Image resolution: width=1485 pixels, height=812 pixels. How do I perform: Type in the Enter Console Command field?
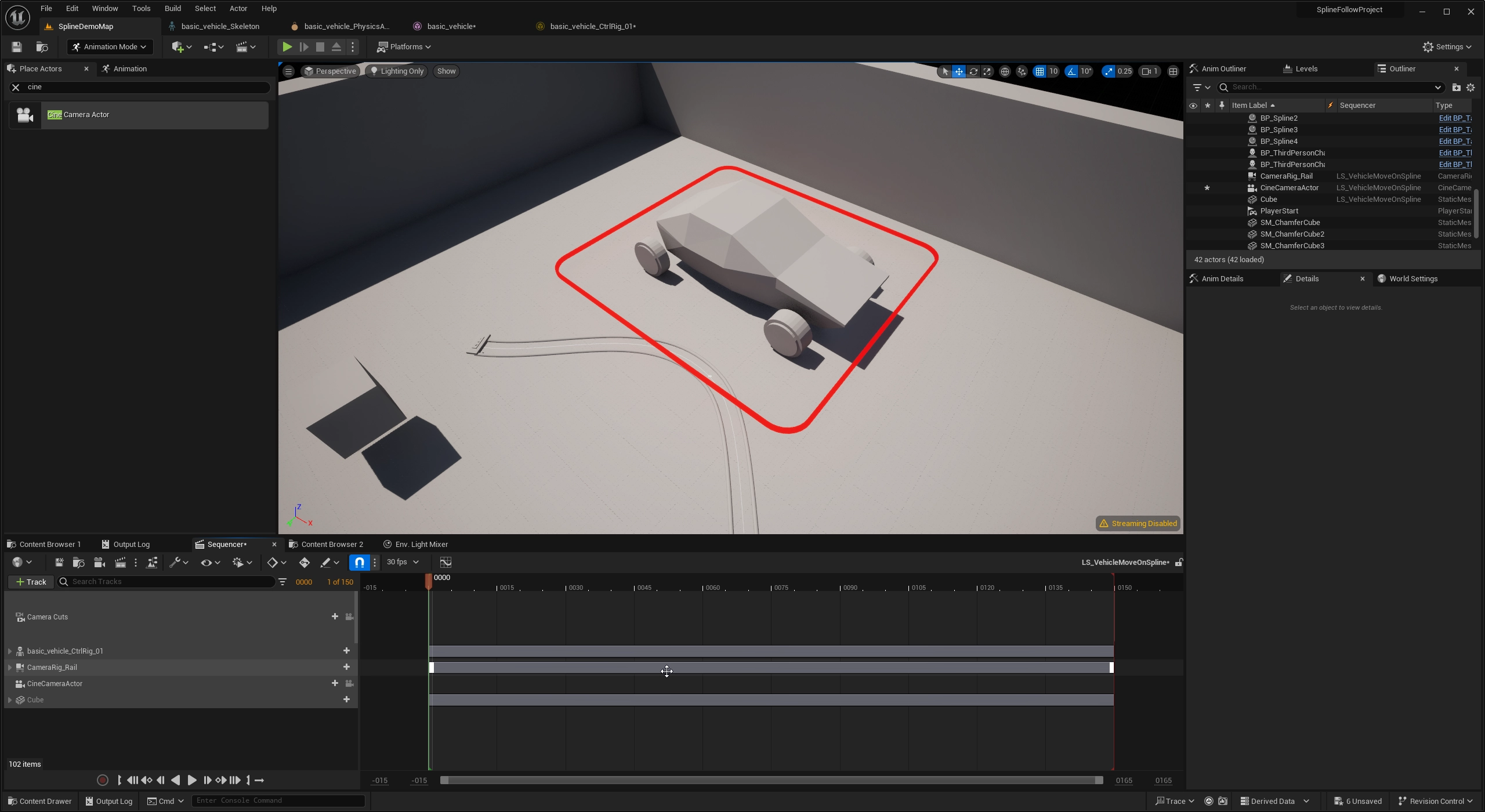point(278,800)
